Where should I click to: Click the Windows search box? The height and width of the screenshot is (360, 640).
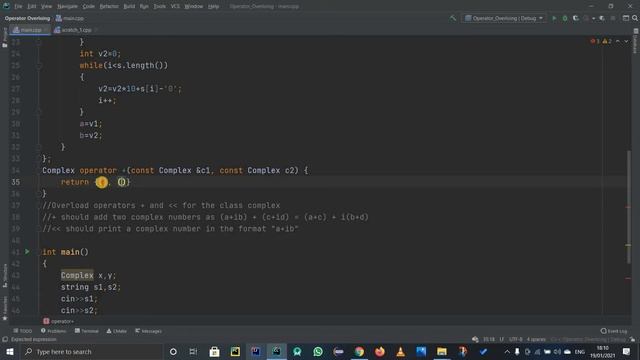(92, 351)
